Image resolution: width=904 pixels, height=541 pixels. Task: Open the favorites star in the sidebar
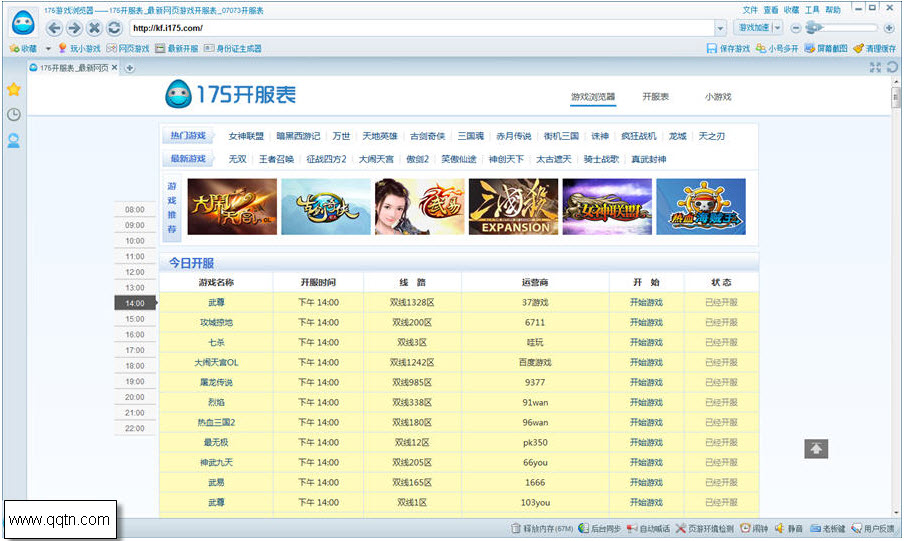[x=14, y=89]
